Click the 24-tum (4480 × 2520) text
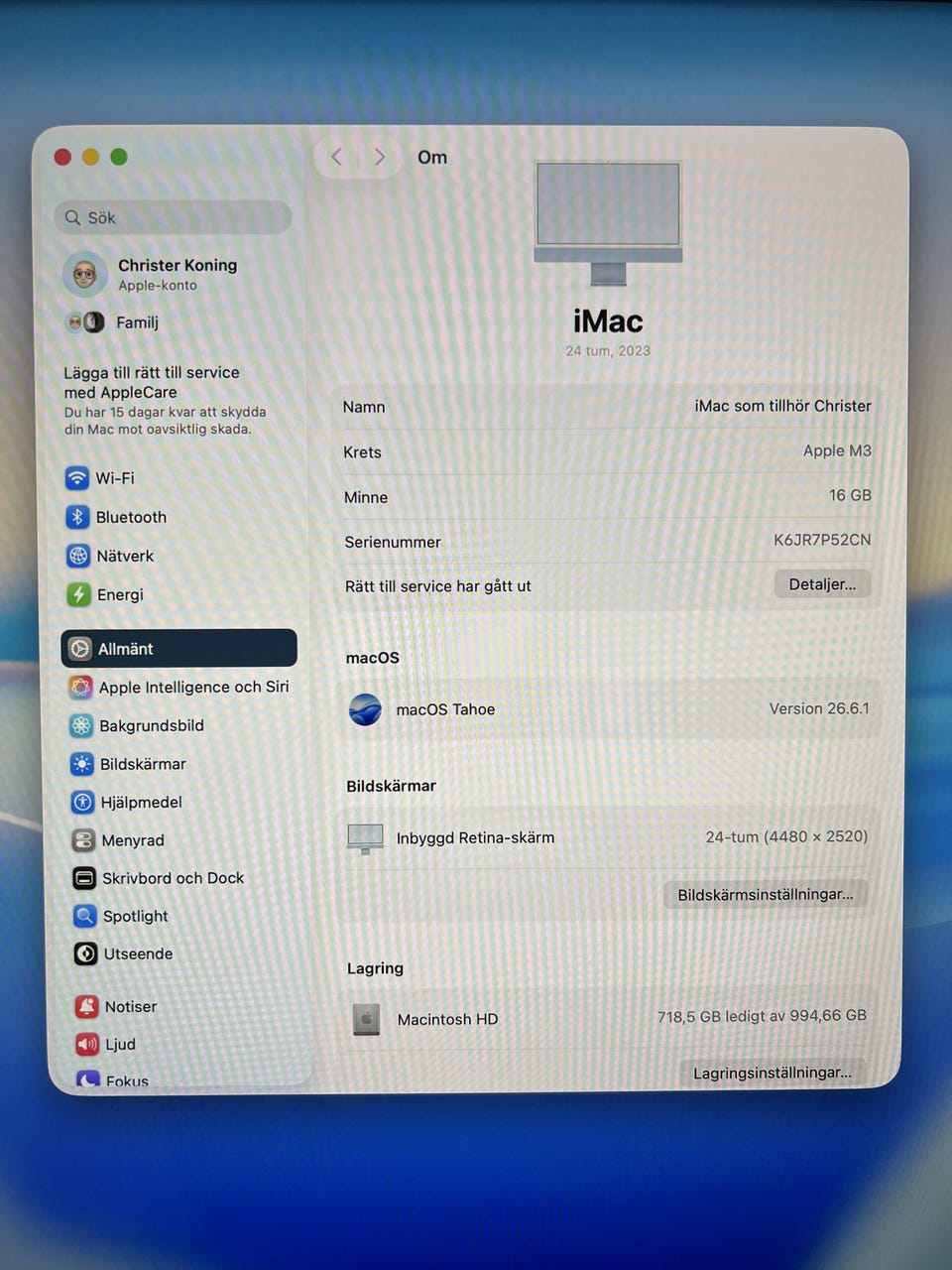952x1270 pixels. click(x=786, y=836)
